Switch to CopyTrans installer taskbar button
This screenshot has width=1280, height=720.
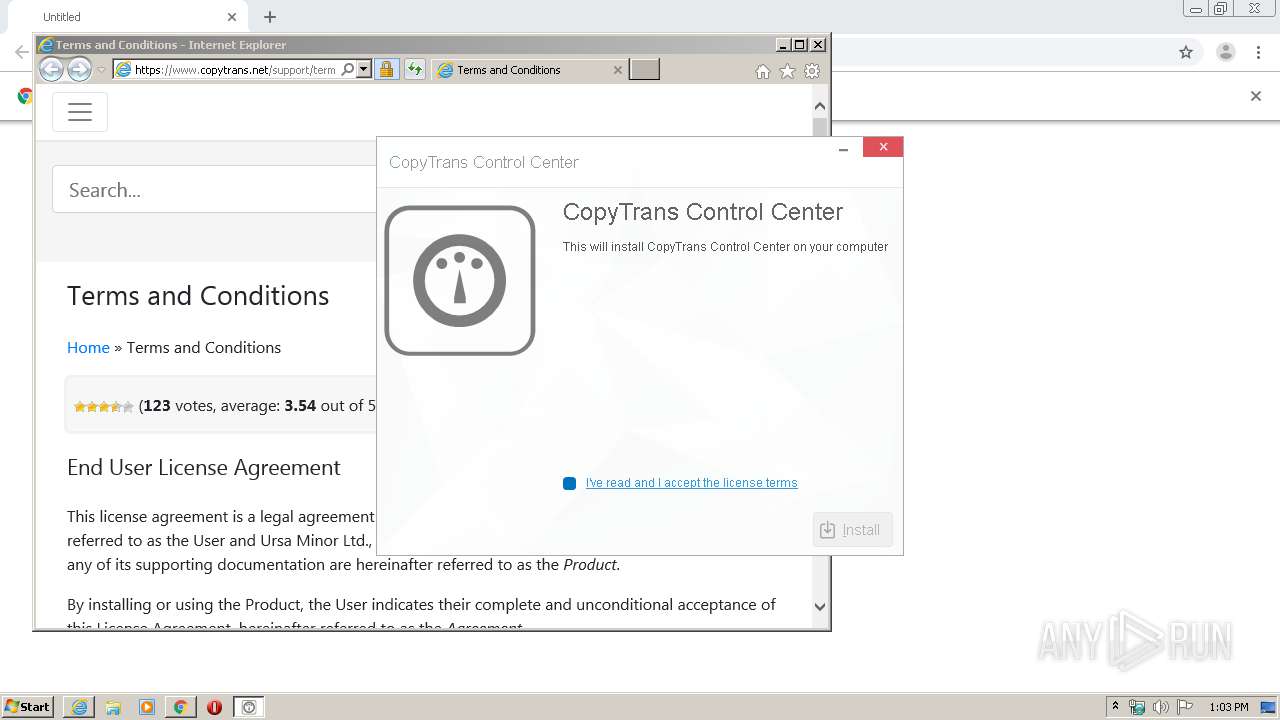(x=249, y=707)
